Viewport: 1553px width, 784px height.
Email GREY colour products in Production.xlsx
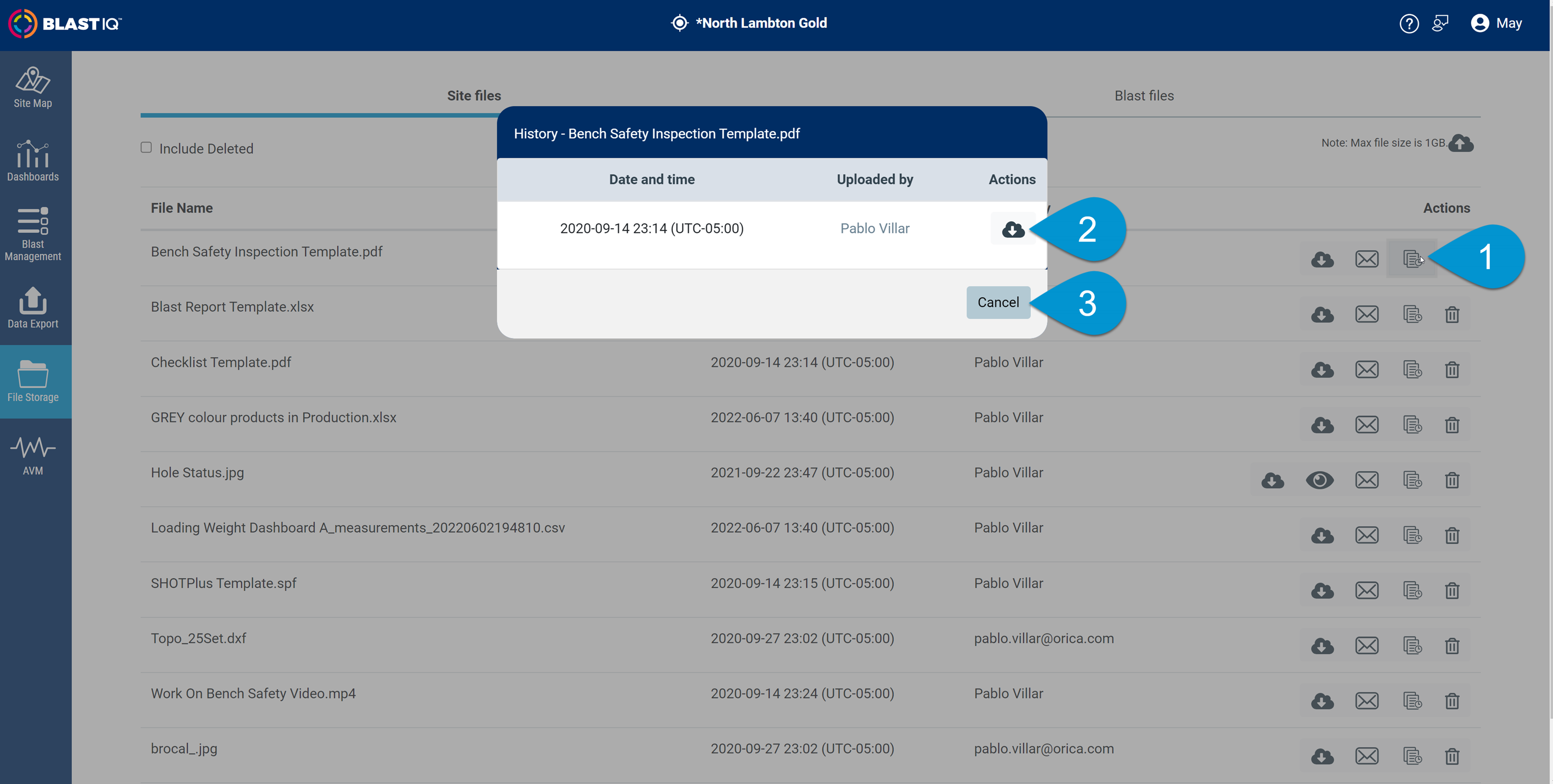pyautogui.click(x=1367, y=425)
